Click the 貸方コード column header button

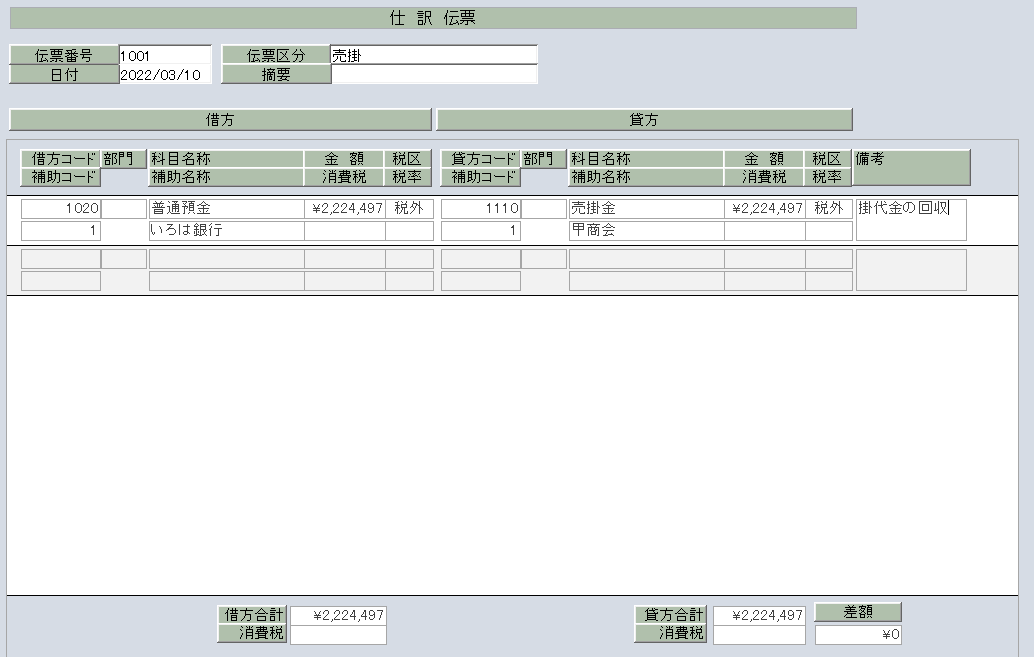coord(480,159)
